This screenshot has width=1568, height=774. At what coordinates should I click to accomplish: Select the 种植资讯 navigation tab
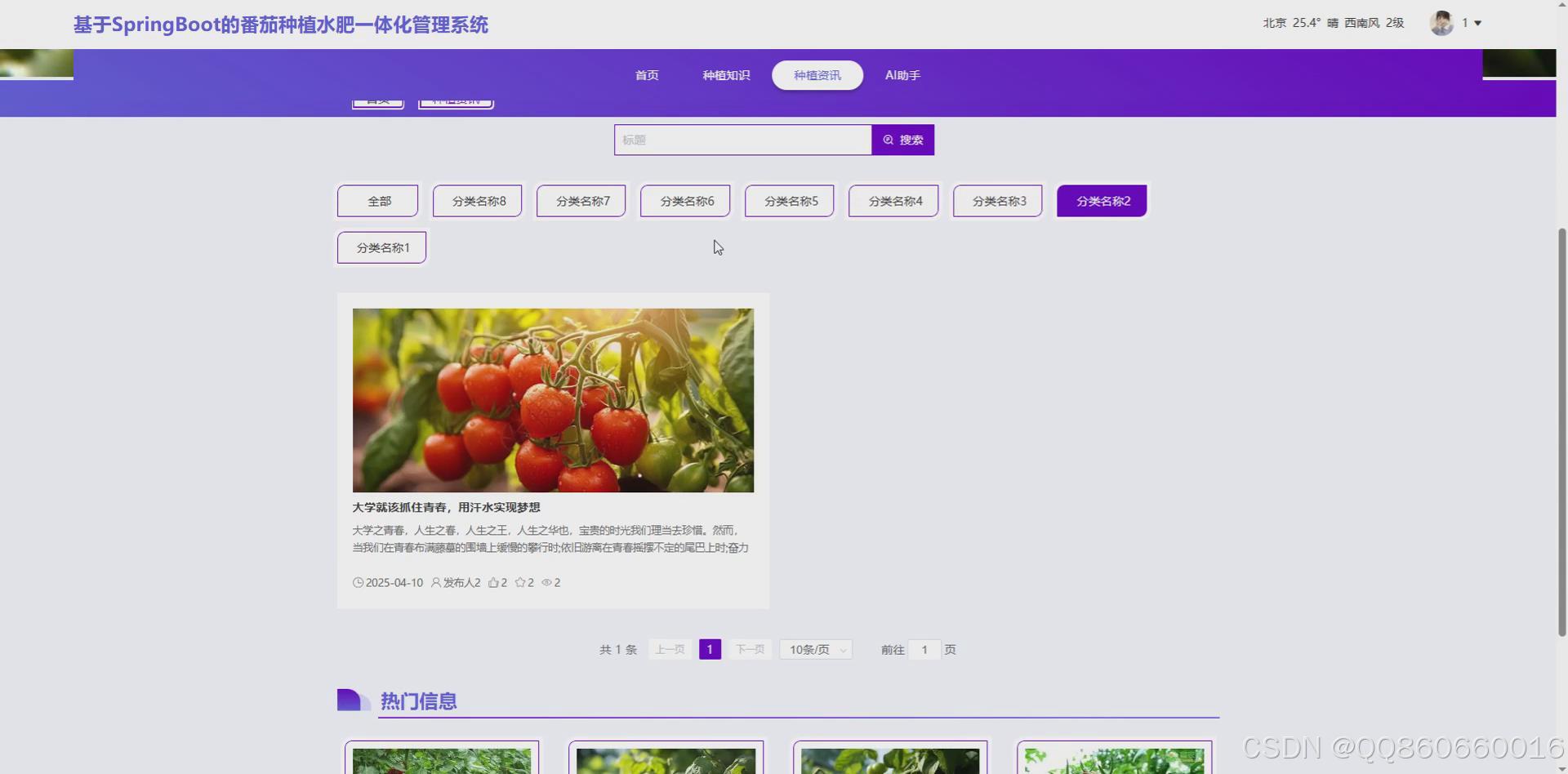(817, 75)
